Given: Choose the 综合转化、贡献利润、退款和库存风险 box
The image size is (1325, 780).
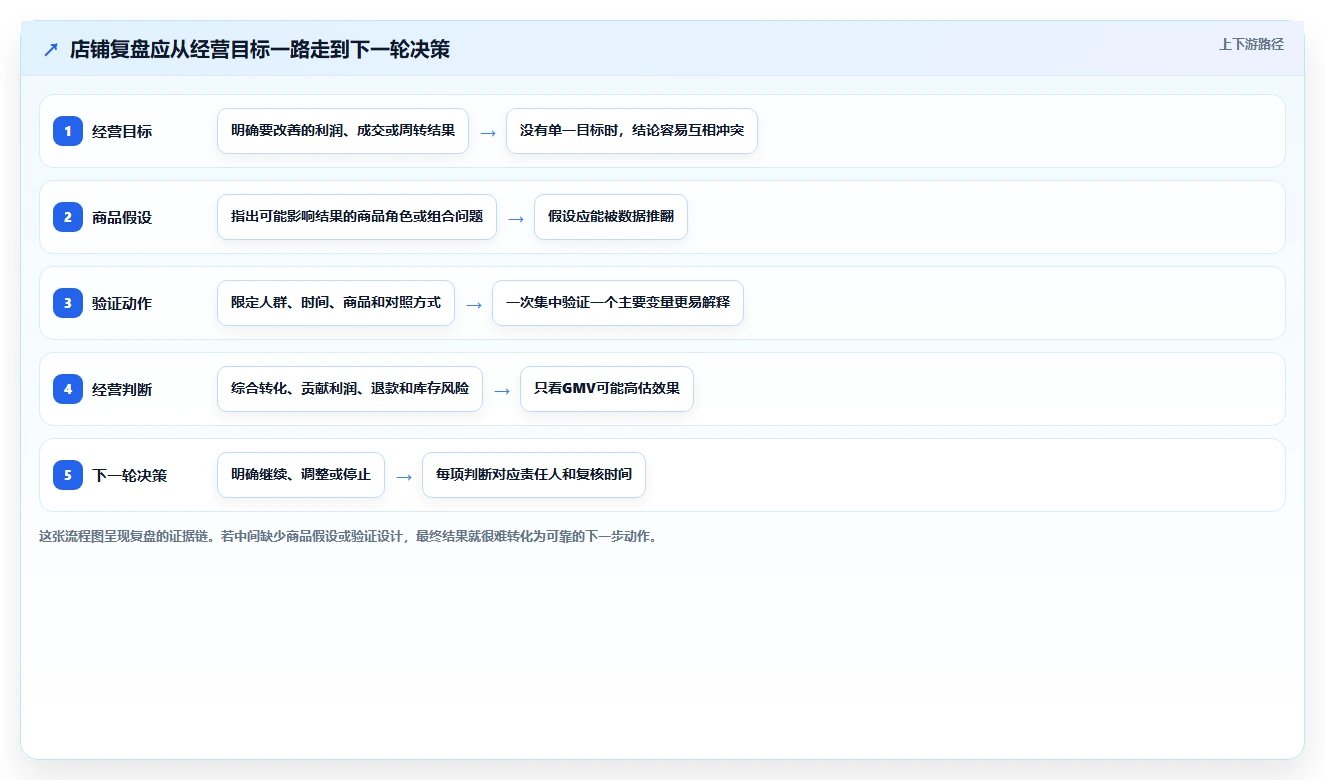Looking at the screenshot, I should point(350,389).
